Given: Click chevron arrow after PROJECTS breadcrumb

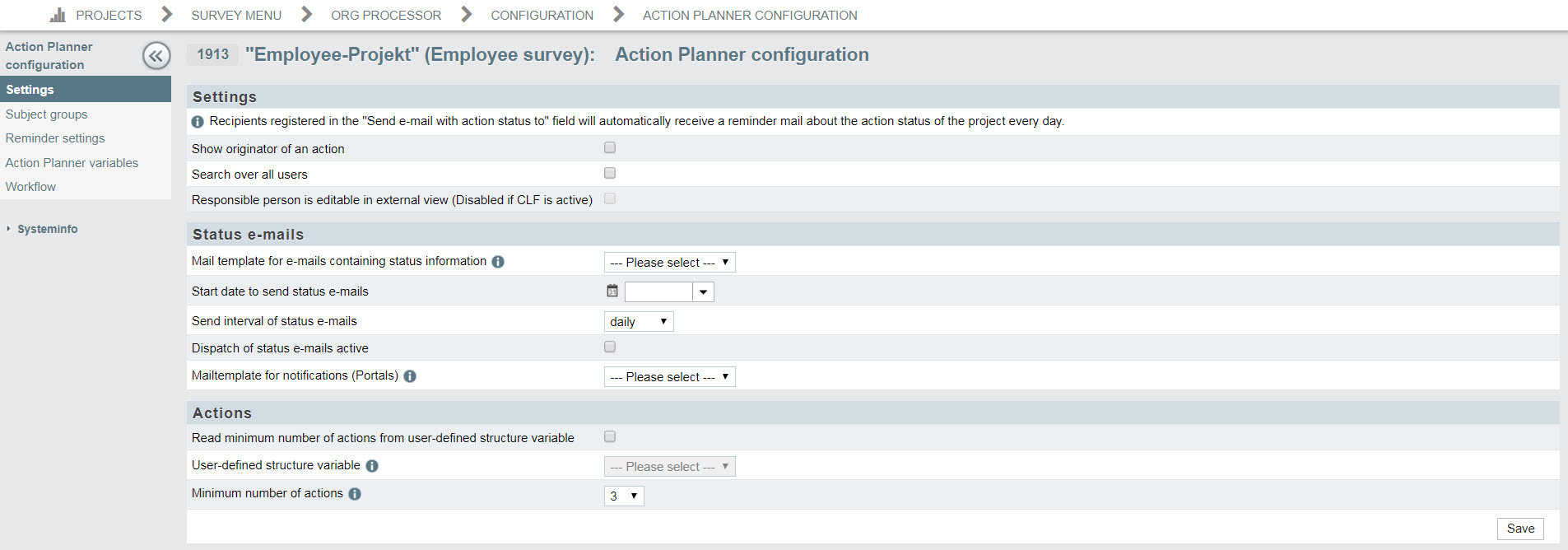Looking at the screenshot, I should click(x=167, y=15).
